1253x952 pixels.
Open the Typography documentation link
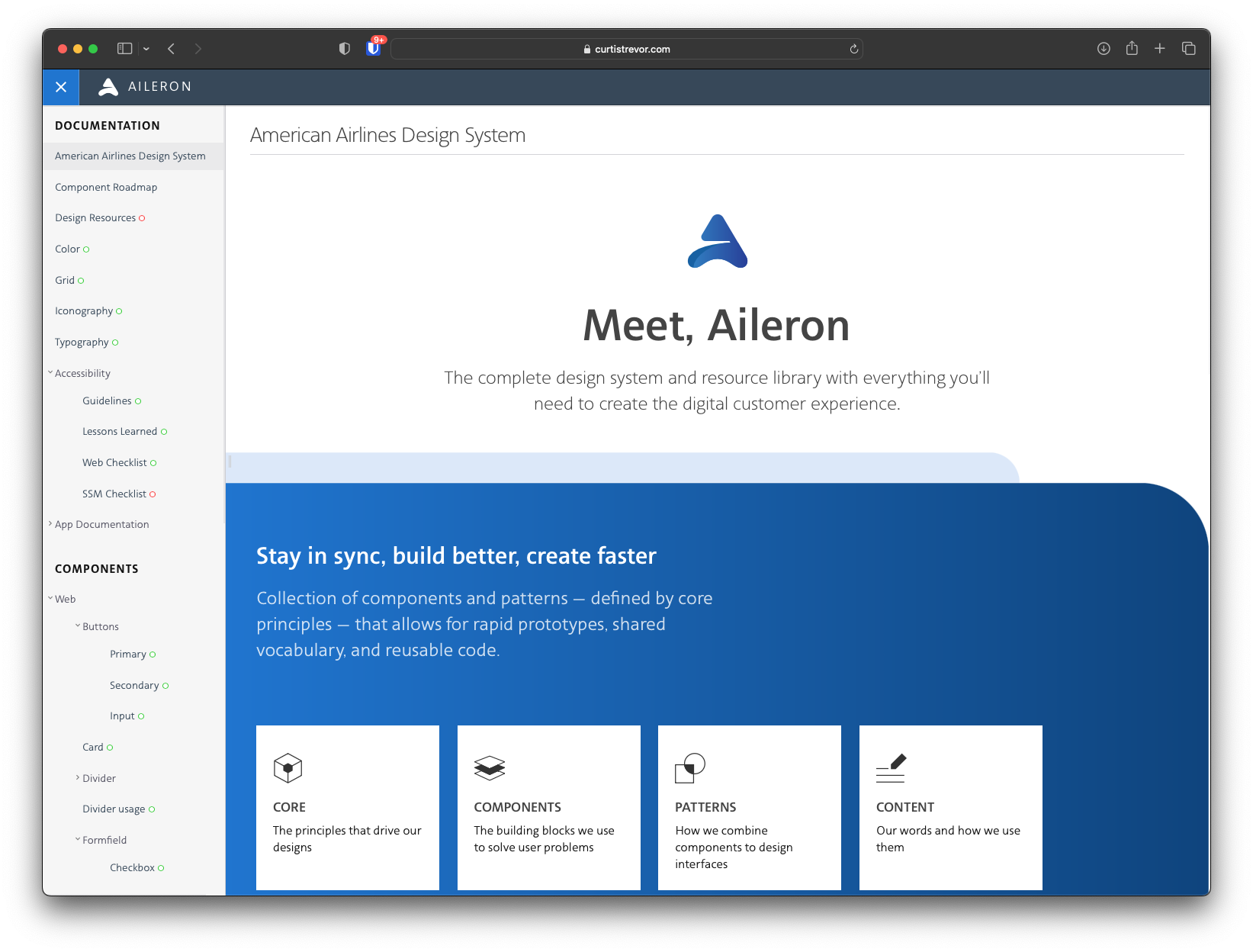(82, 342)
